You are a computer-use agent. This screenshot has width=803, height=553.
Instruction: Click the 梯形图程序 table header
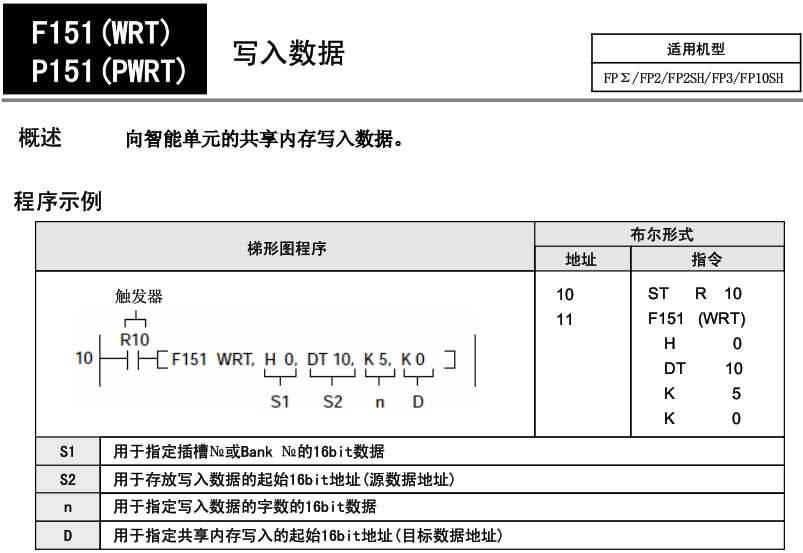[x=286, y=248]
